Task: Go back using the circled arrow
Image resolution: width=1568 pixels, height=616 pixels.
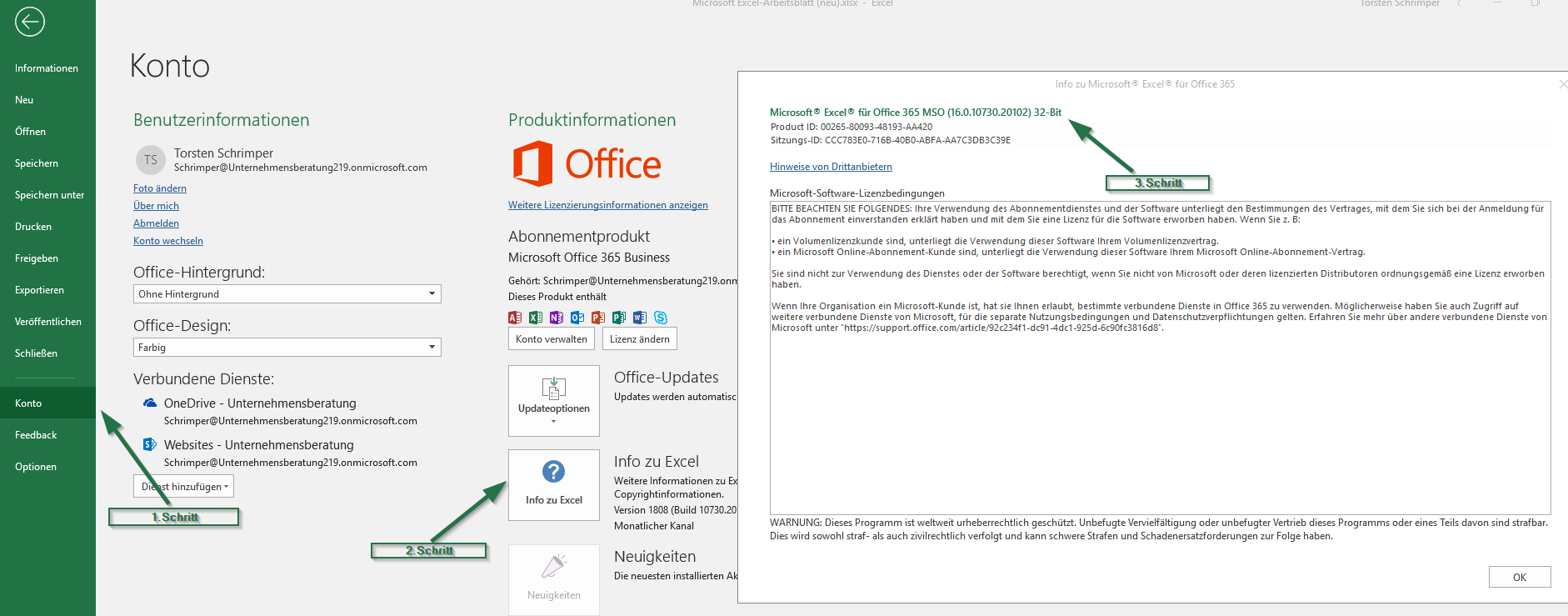Action: [29, 22]
